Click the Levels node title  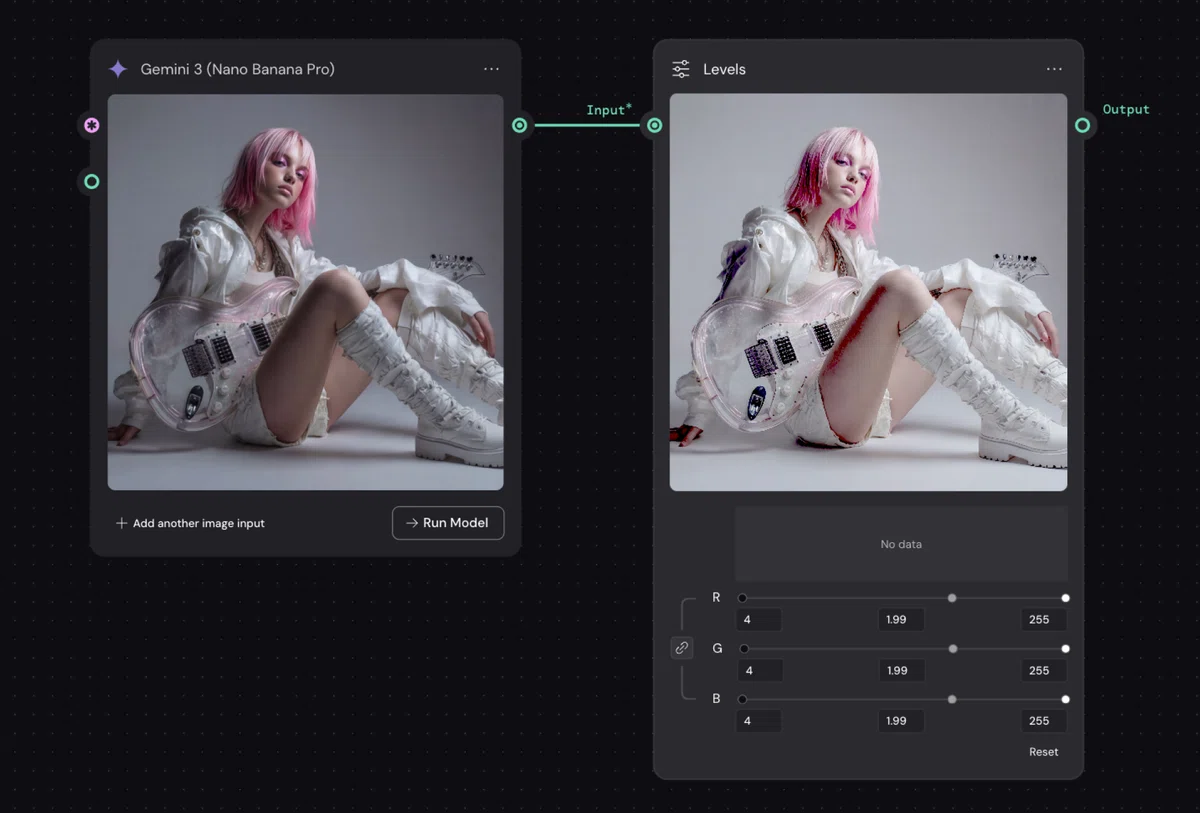724,69
